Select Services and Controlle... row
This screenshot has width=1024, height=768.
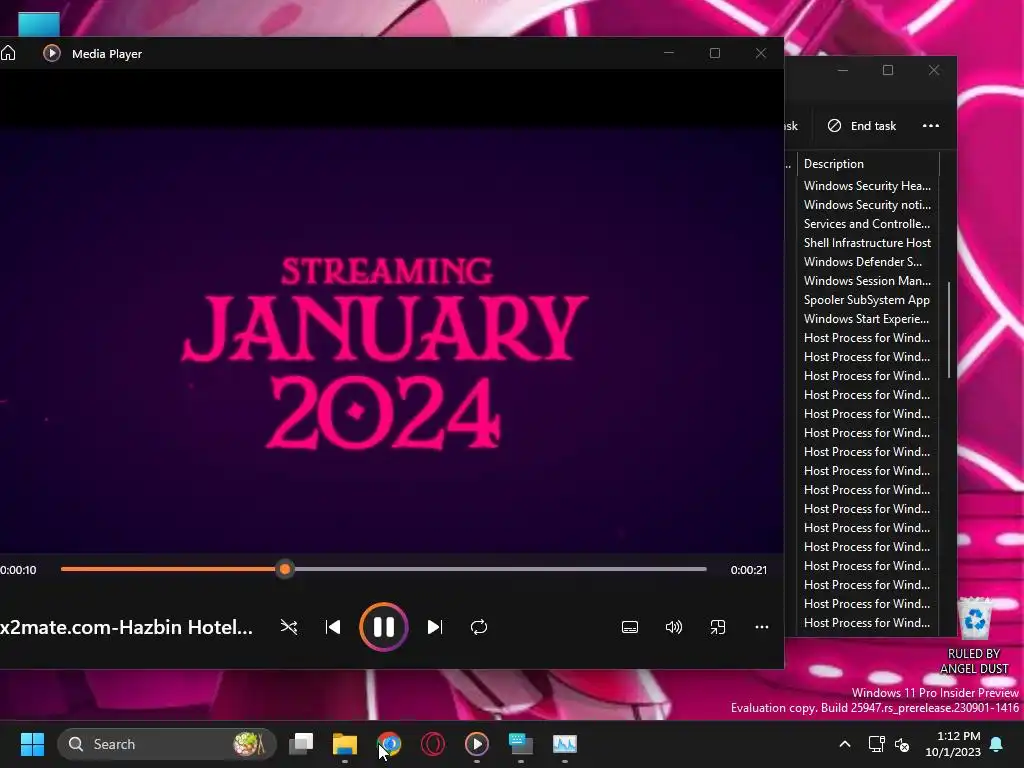pyautogui.click(x=867, y=223)
